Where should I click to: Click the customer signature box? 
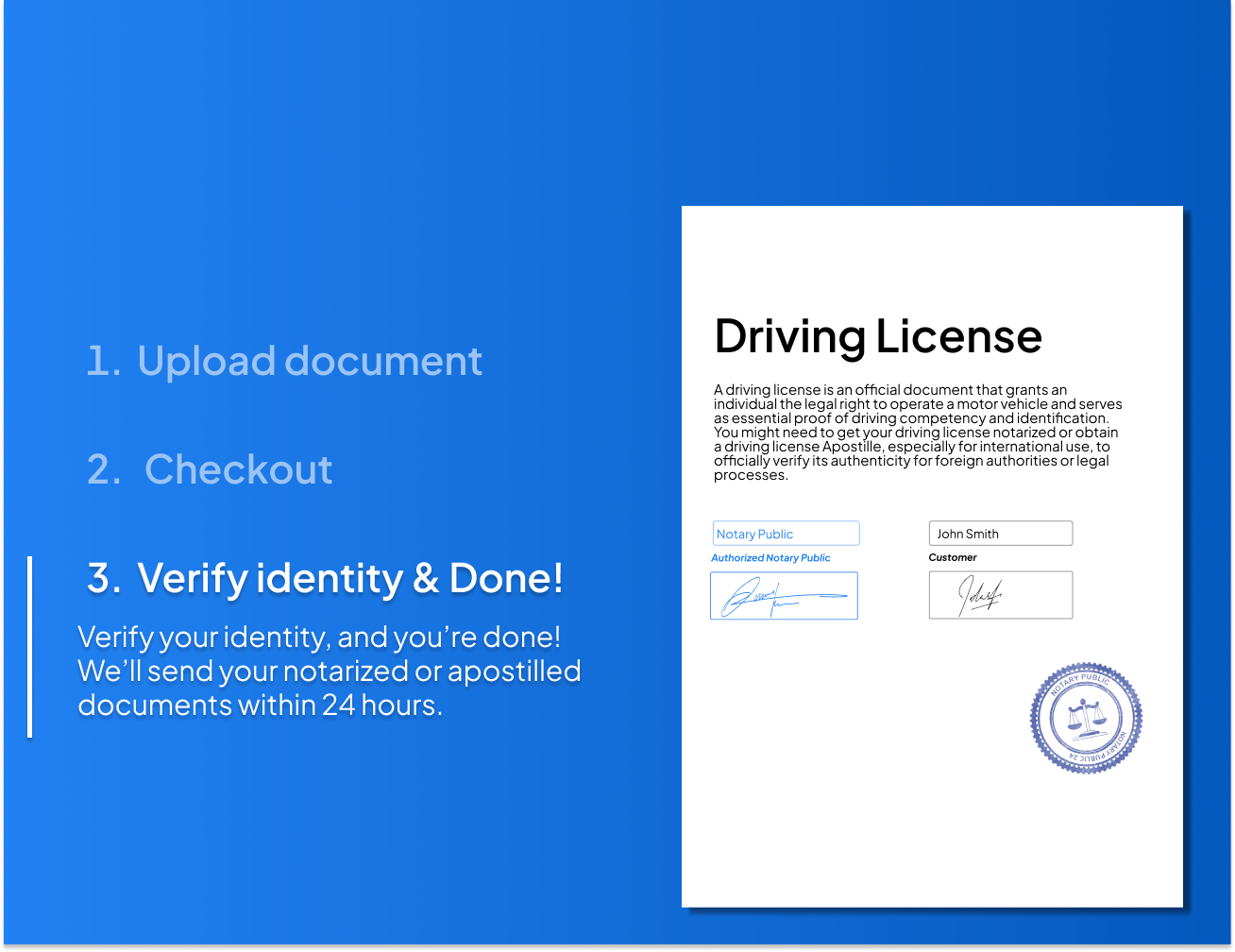(x=1001, y=595)
